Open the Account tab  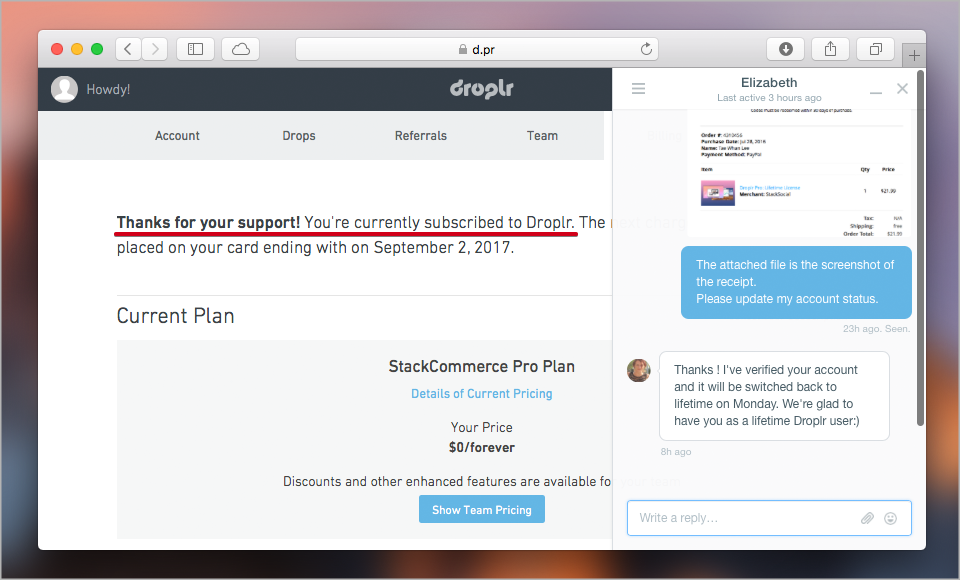pos(177,135)
